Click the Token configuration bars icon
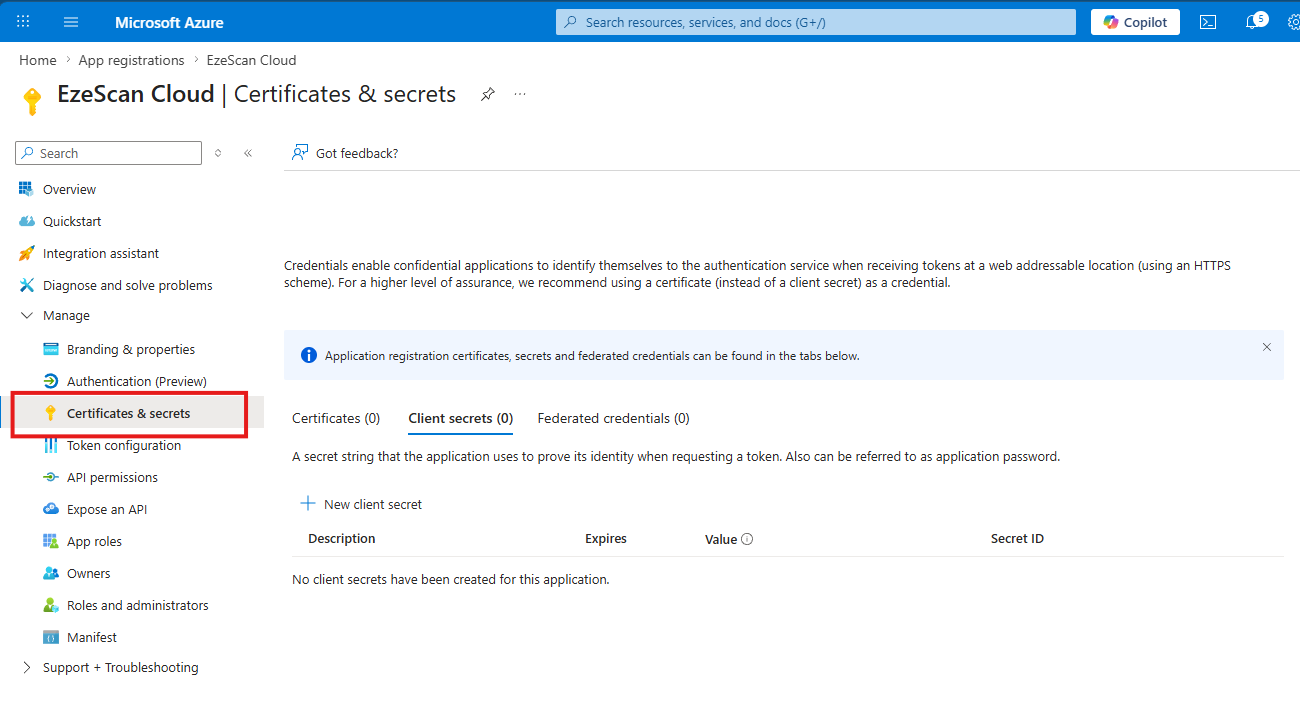The width and height of the screenshot is (1300, 724). [50, 445]
